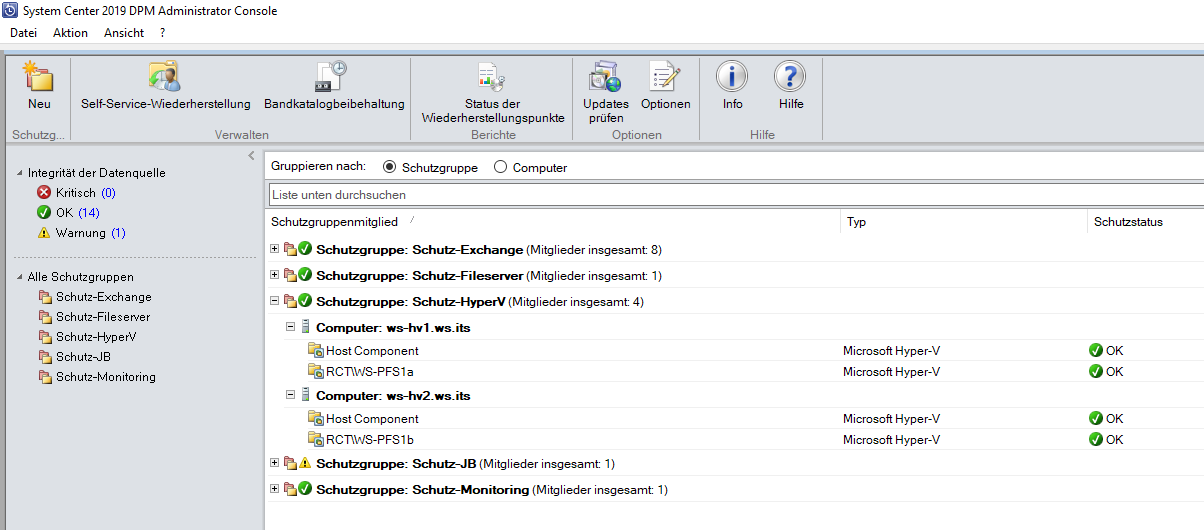Click Microsoft Hyper-V type of RCT\WS-PFS1a

pyautogui.click(x=891, y=371)
